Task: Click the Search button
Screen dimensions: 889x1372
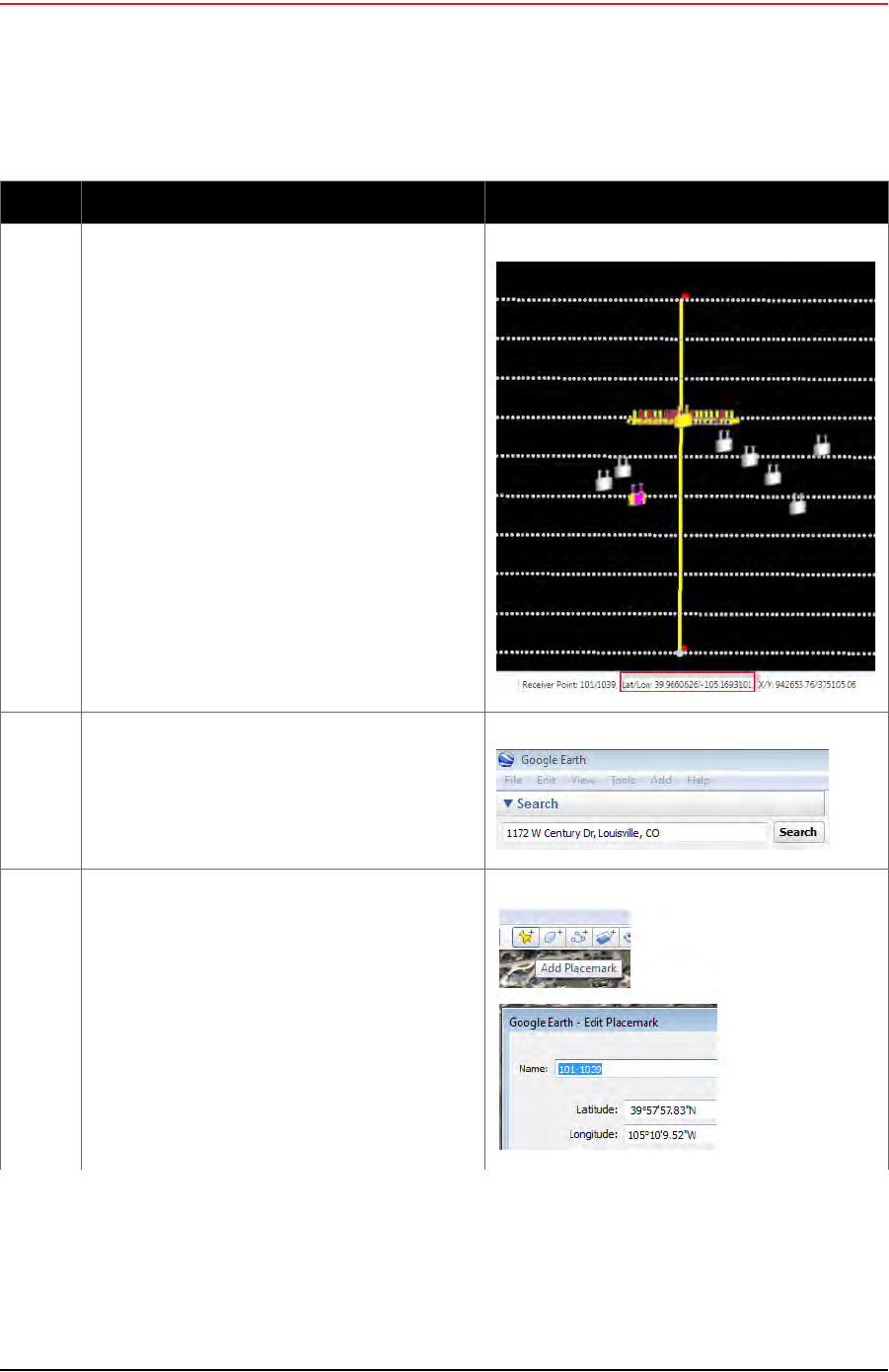Action: (x=798, y=832)
